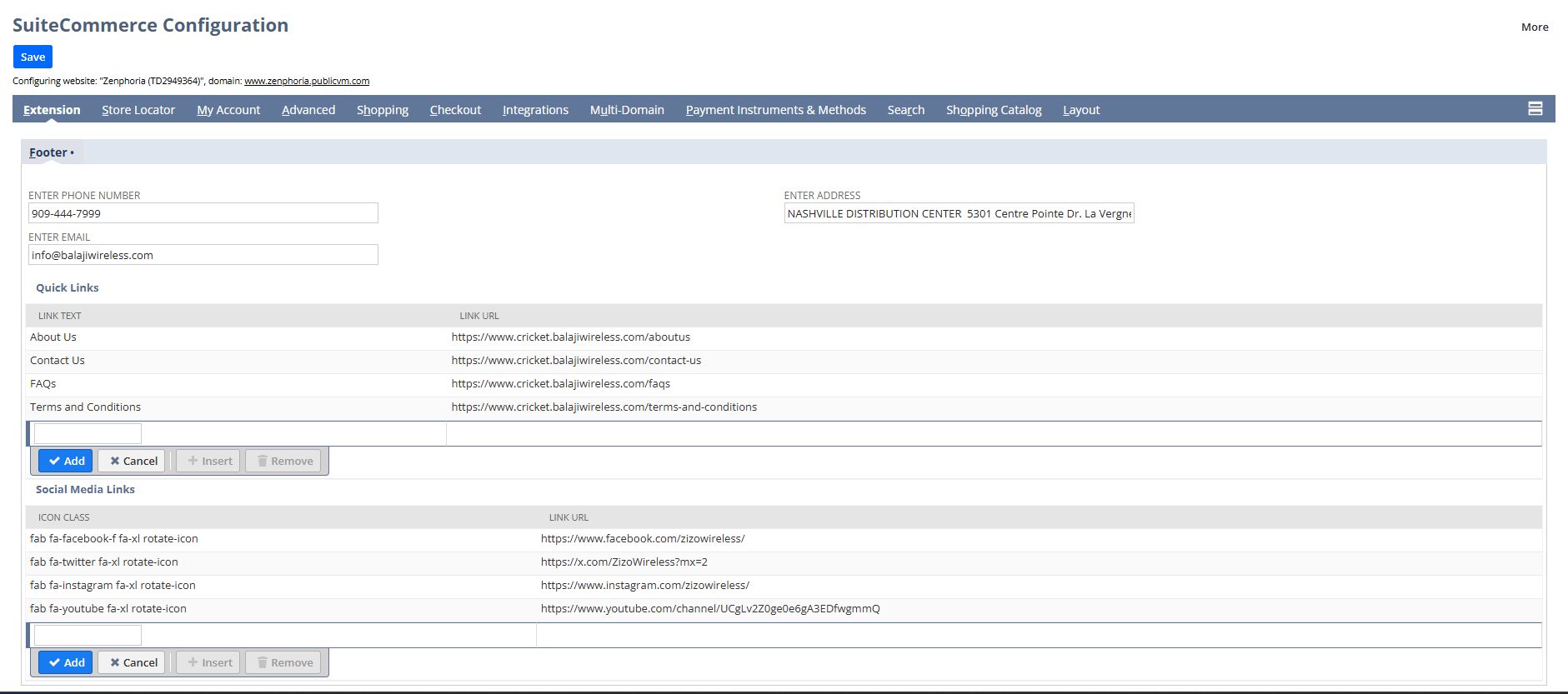Go to Payment Instruments & Methods tab
This screenshot has width=1568, height=694.
click(x=775, y=110)
